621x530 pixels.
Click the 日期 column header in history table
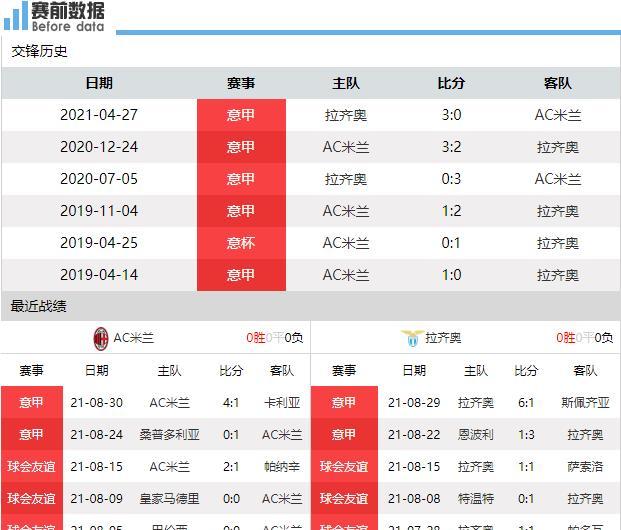[99, 83]
